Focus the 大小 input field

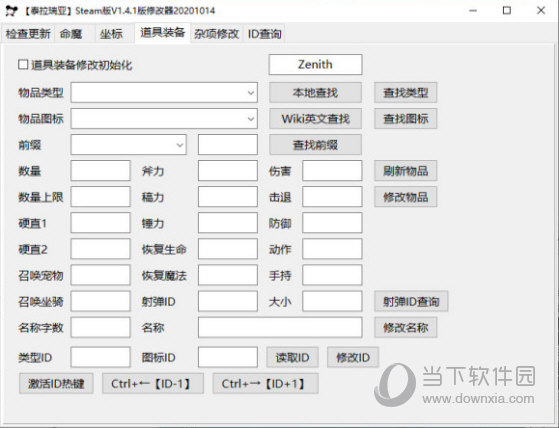click(x=332, y=301)
